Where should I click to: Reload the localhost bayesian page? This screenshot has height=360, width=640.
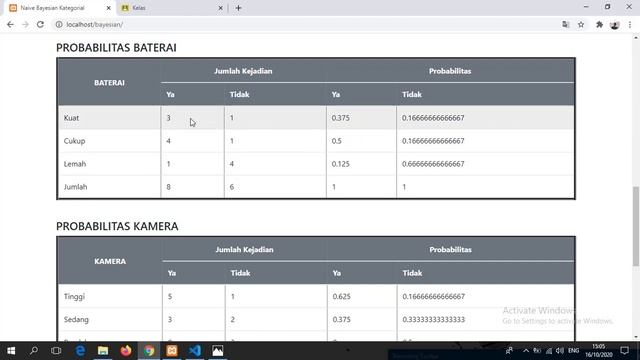coord(40,24)
